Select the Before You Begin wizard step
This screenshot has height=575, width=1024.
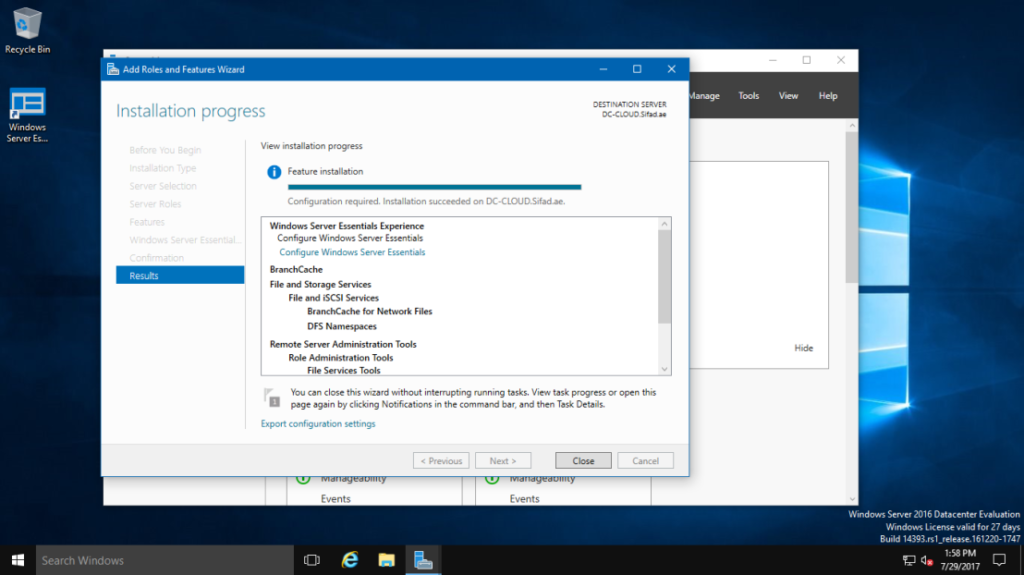point(165,150)
